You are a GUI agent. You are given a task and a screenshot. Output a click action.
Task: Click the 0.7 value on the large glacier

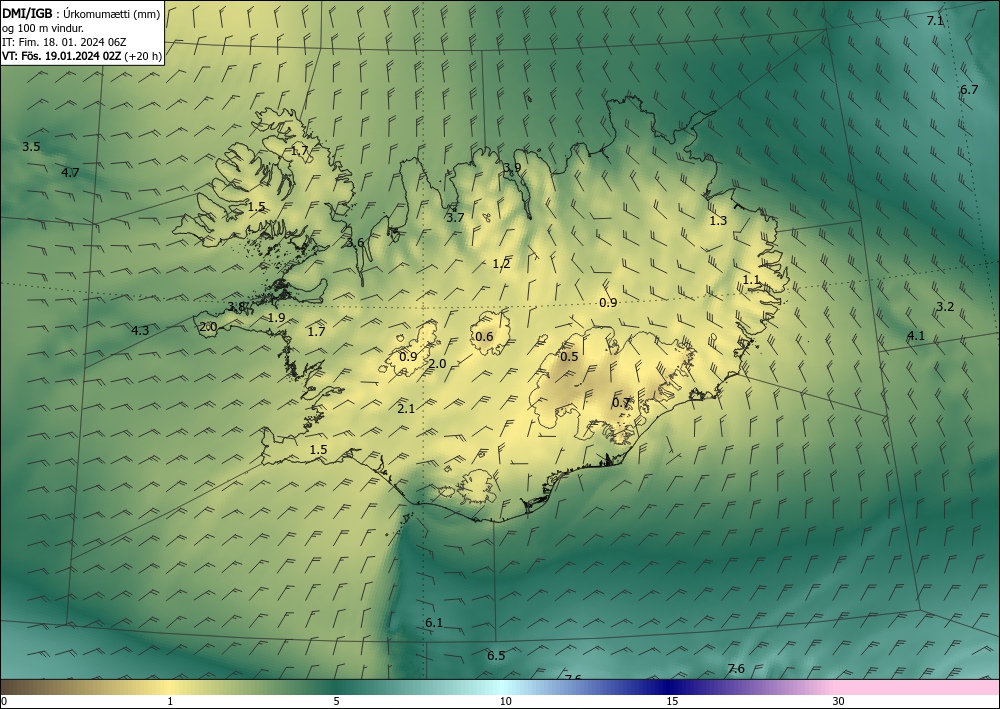point(621,403)
